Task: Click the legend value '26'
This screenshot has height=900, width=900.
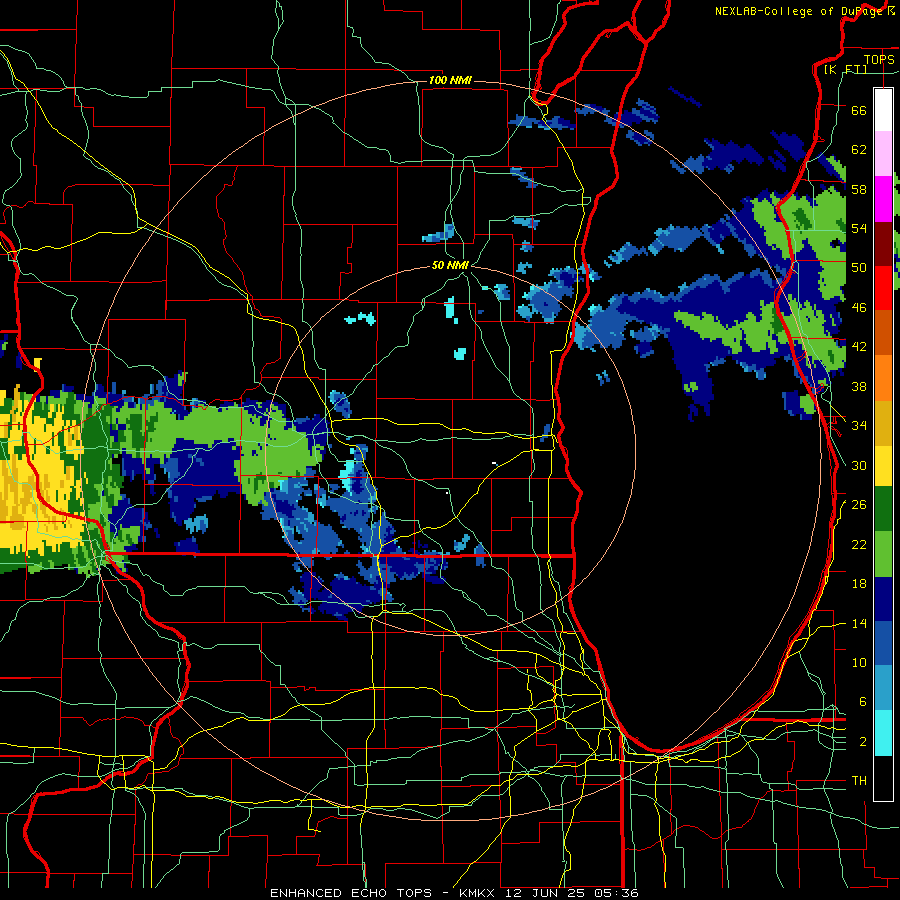Action: pos(859,505)
